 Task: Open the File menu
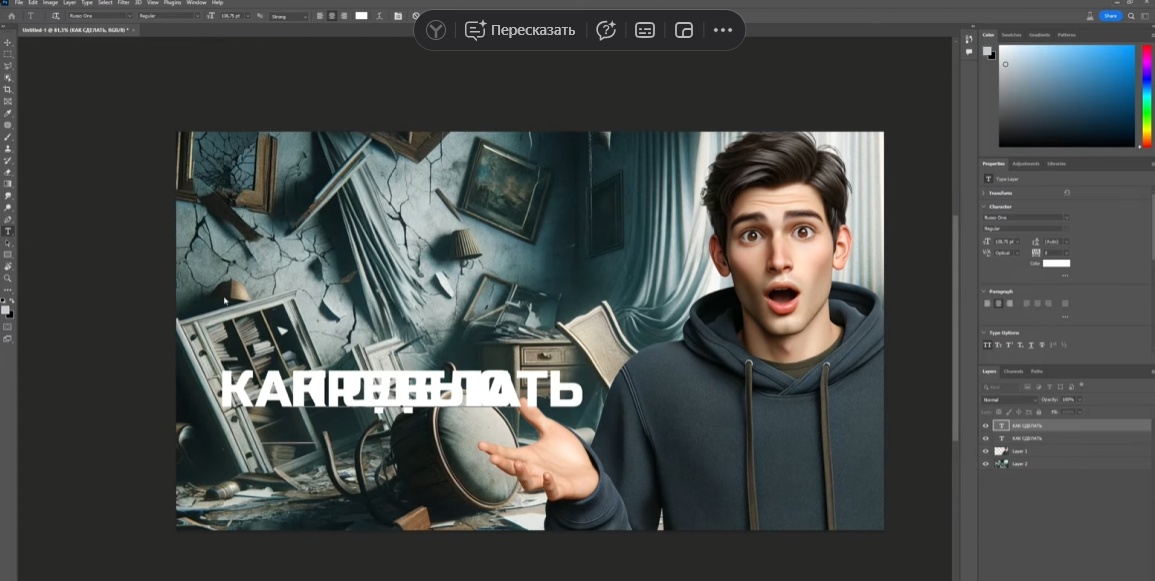tap(18, 3)
